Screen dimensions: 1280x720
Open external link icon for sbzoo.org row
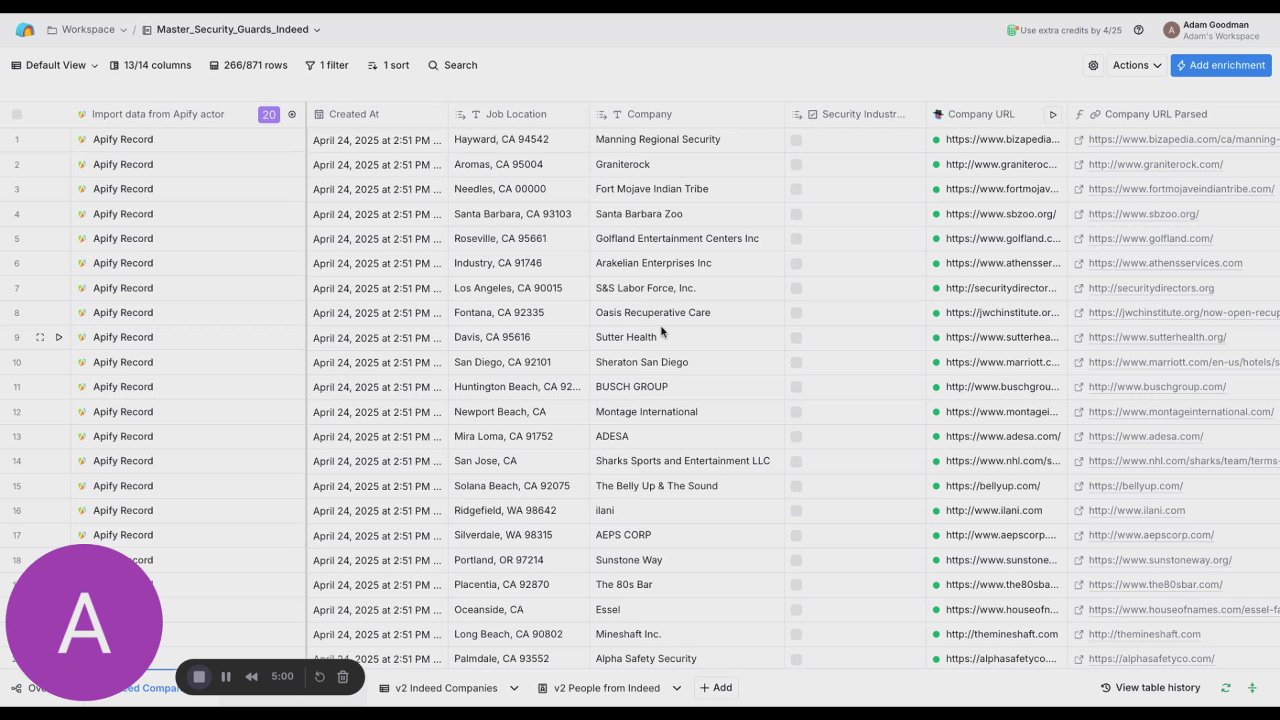click(x=1079, y=214)
